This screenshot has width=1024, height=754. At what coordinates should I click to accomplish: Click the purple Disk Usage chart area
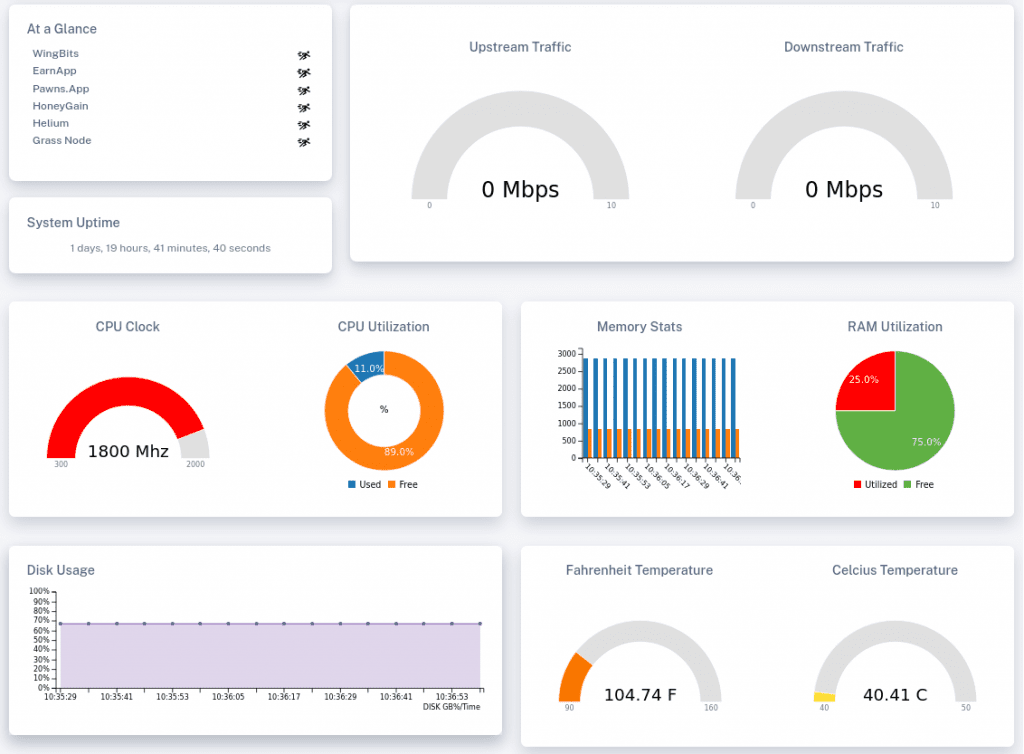coord(270,655)
